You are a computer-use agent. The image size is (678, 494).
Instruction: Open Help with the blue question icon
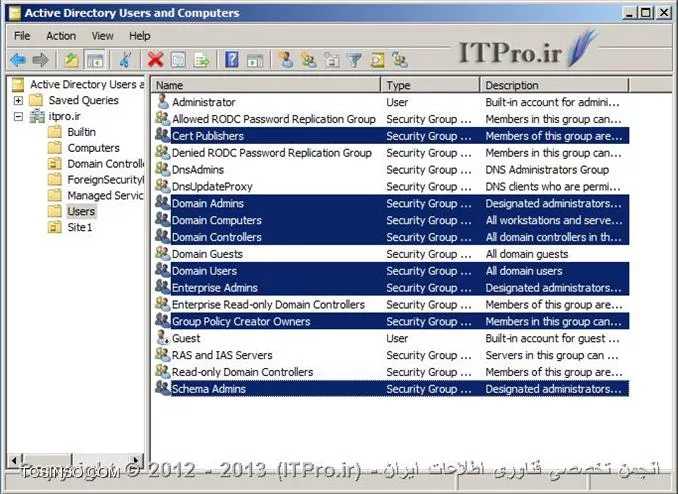pos(232,60)
